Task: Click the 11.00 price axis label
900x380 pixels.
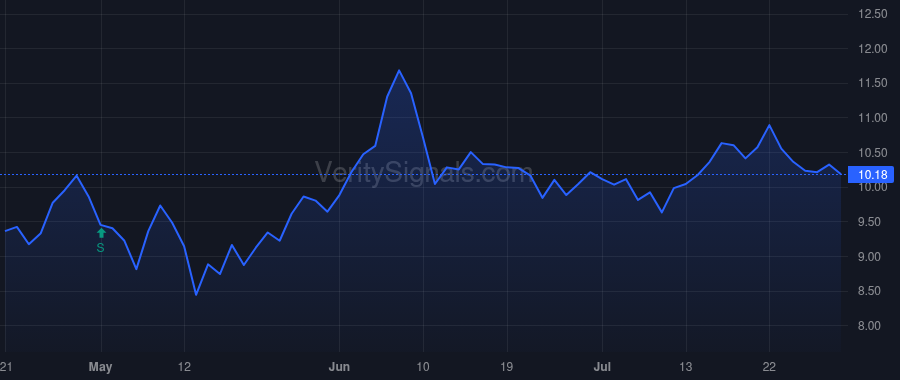Action: click(x=872, y=118)
